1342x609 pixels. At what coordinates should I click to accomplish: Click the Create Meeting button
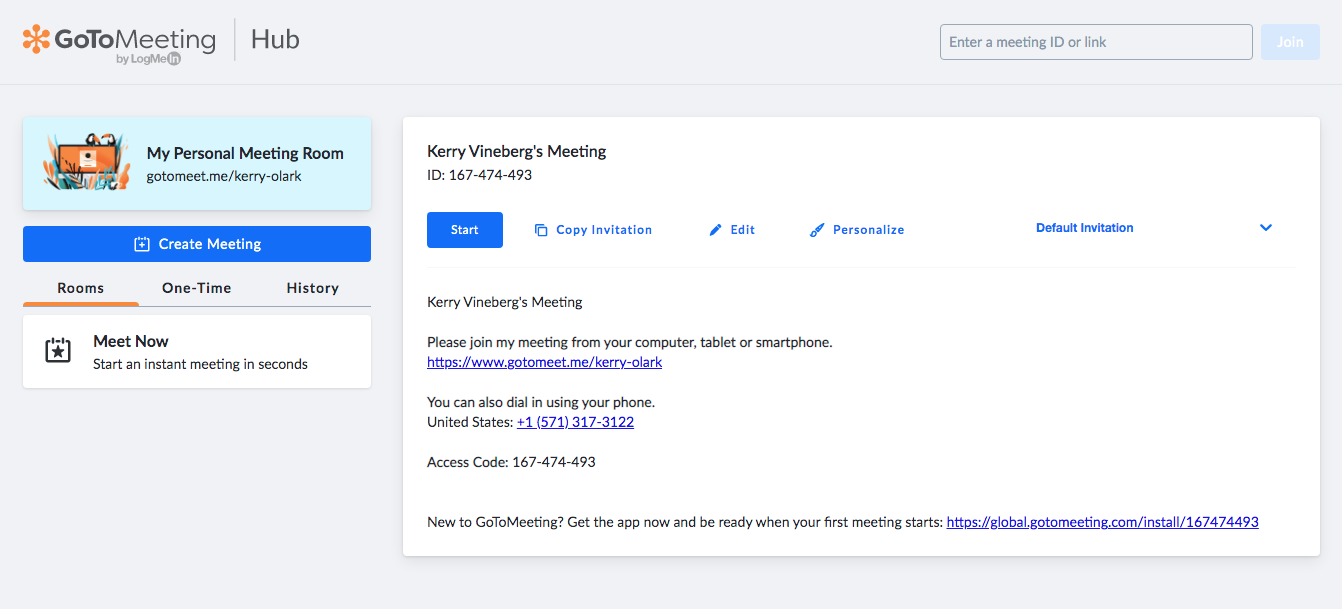coord(197,244)
